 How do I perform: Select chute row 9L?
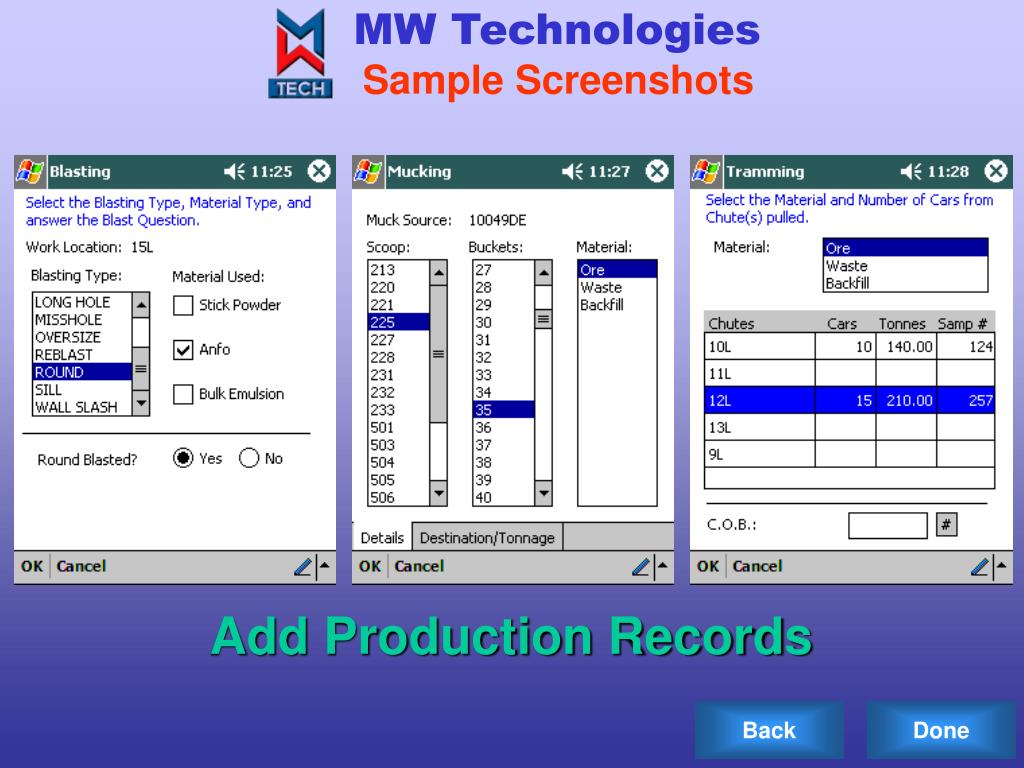click(x=850, y=454)
